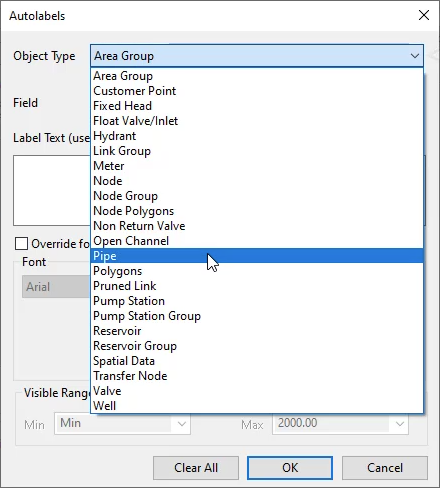Viewport: 440px width, 488px height.
Task: Choose Pump Station Group from list
Action: coord(257,316)
